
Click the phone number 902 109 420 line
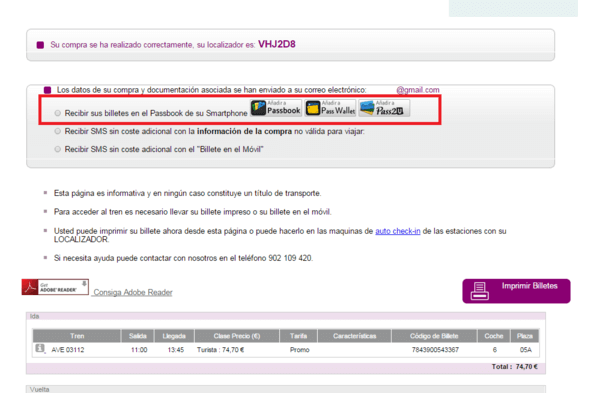[x=183, y=258]
